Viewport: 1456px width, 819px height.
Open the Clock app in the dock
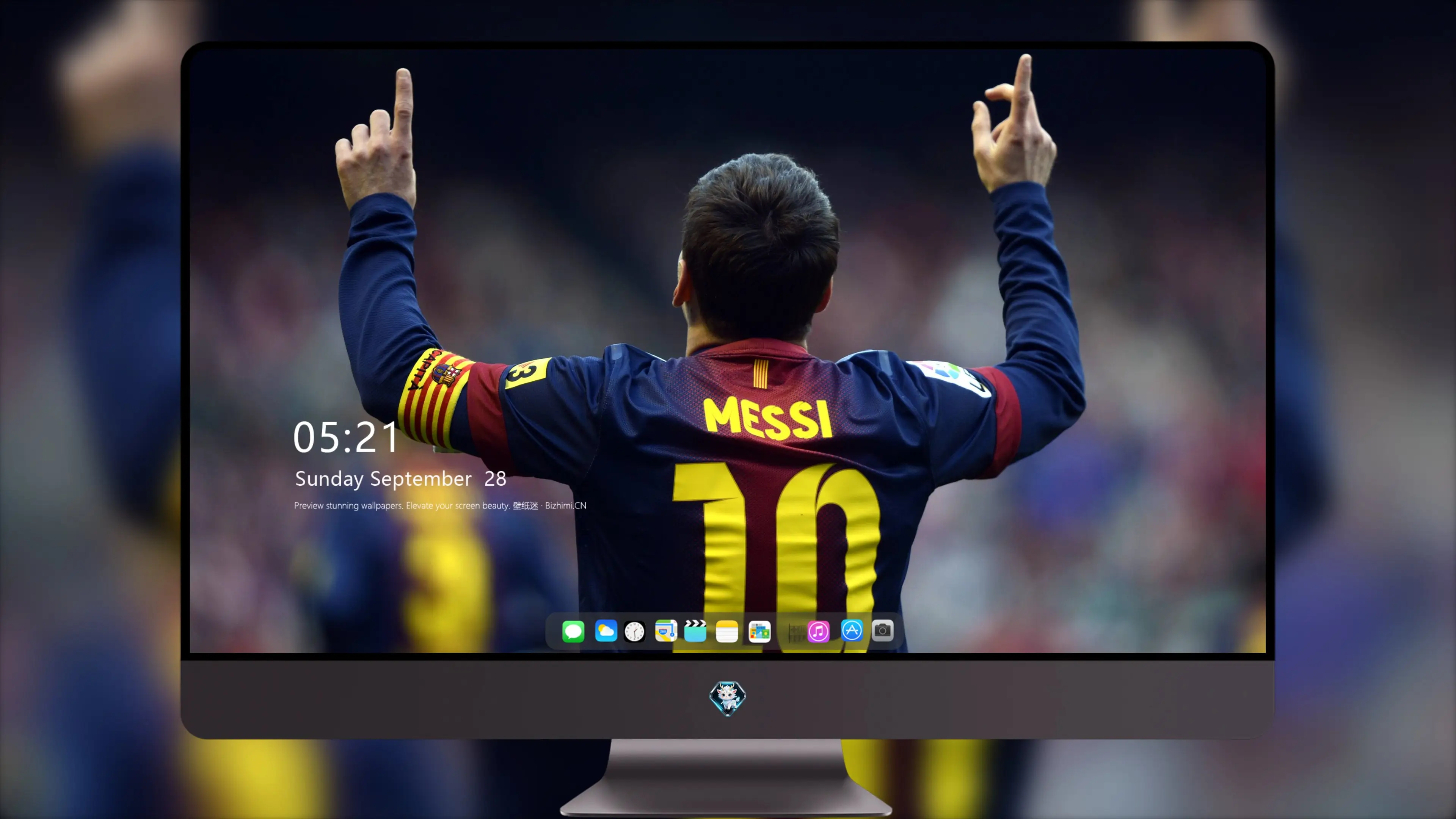coord(634,631)
